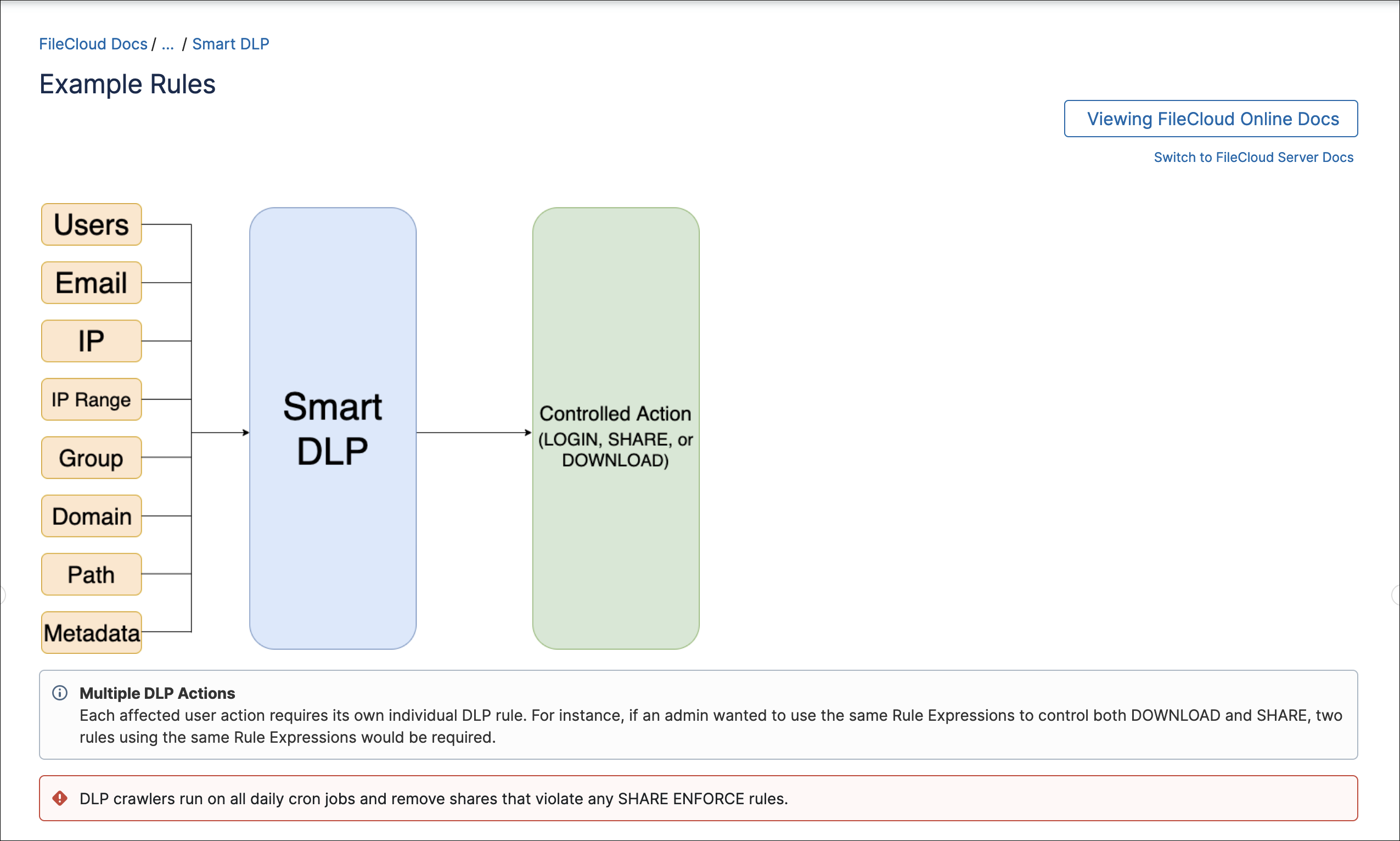1400x841 pixels.
Task: Click the Email input node
Action: [89, 281]
